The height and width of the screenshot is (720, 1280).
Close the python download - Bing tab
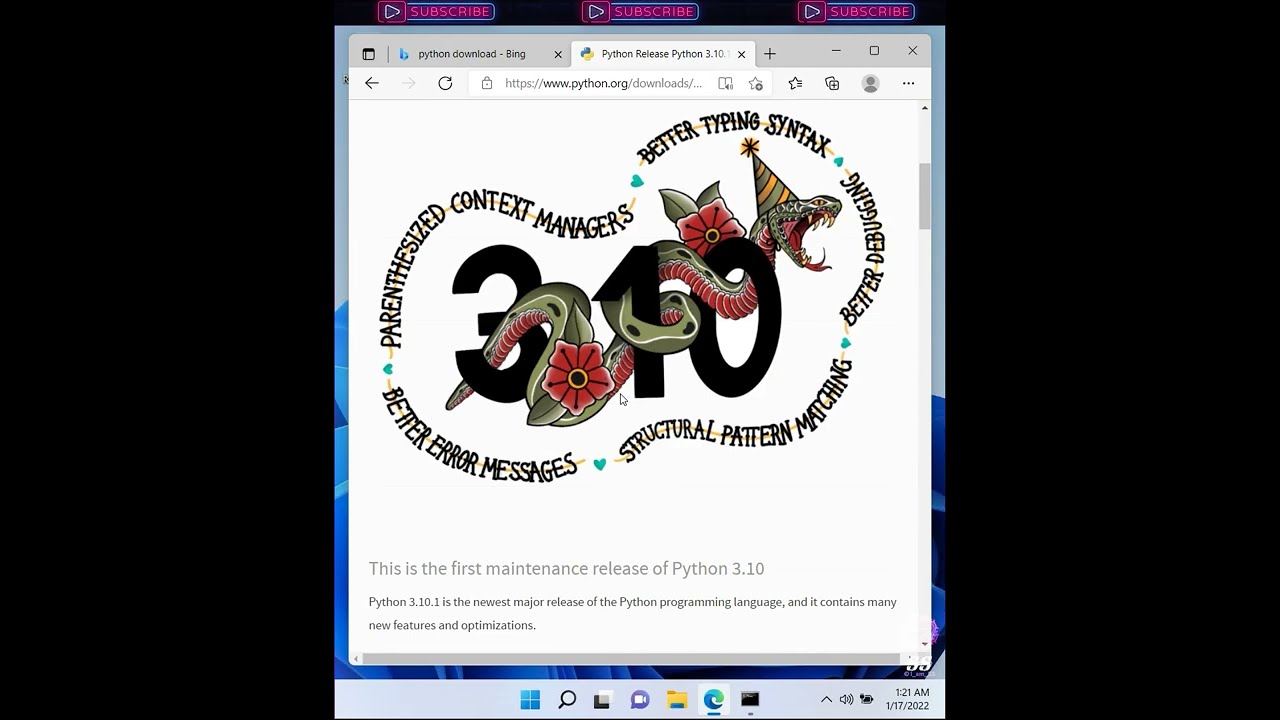tap(558, 54)
